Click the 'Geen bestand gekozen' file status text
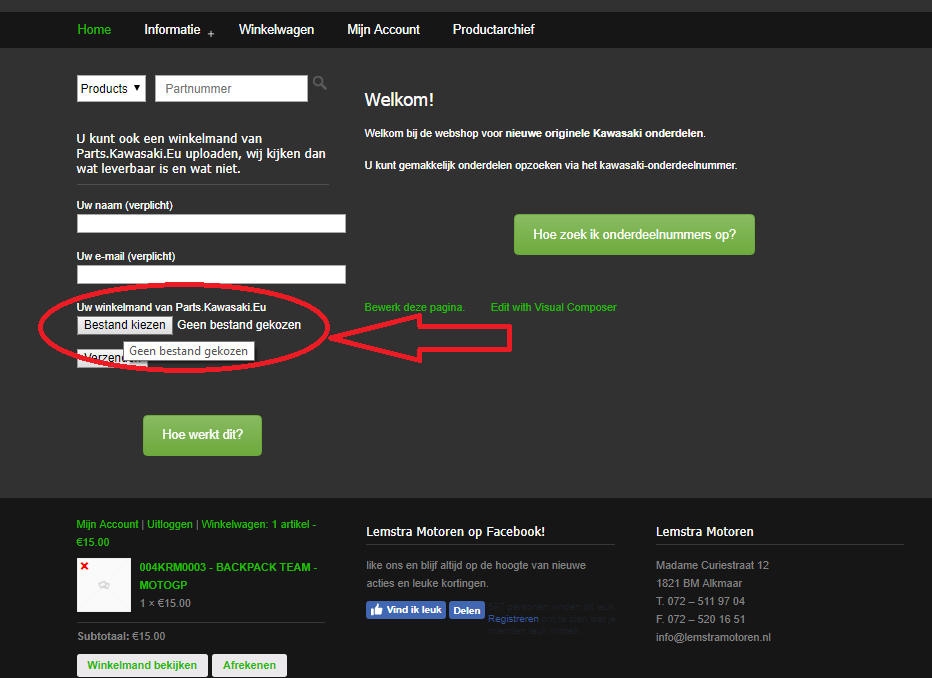The image size is (932, 678). (x=239, y=325)
